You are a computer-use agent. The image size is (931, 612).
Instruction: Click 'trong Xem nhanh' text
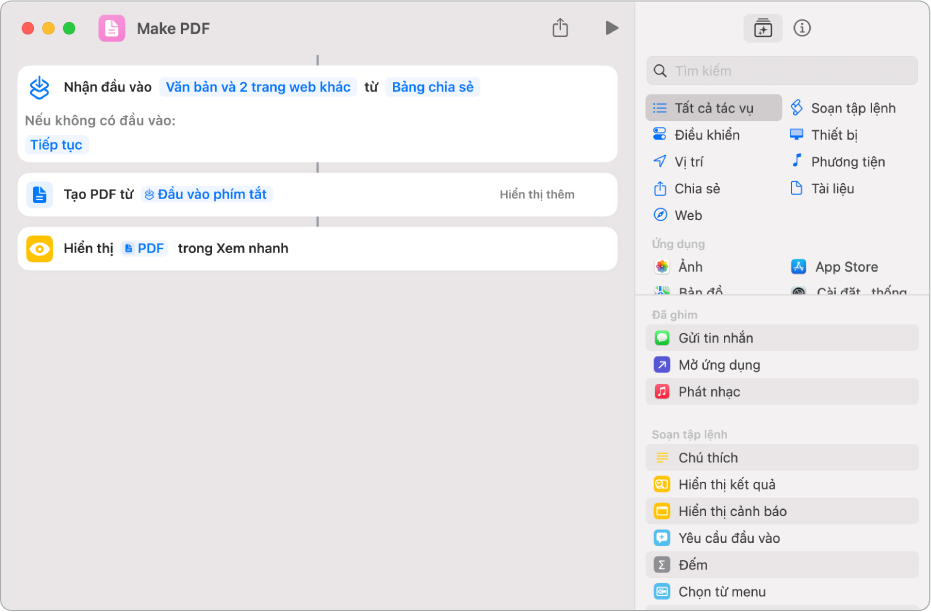coord(233,249)
